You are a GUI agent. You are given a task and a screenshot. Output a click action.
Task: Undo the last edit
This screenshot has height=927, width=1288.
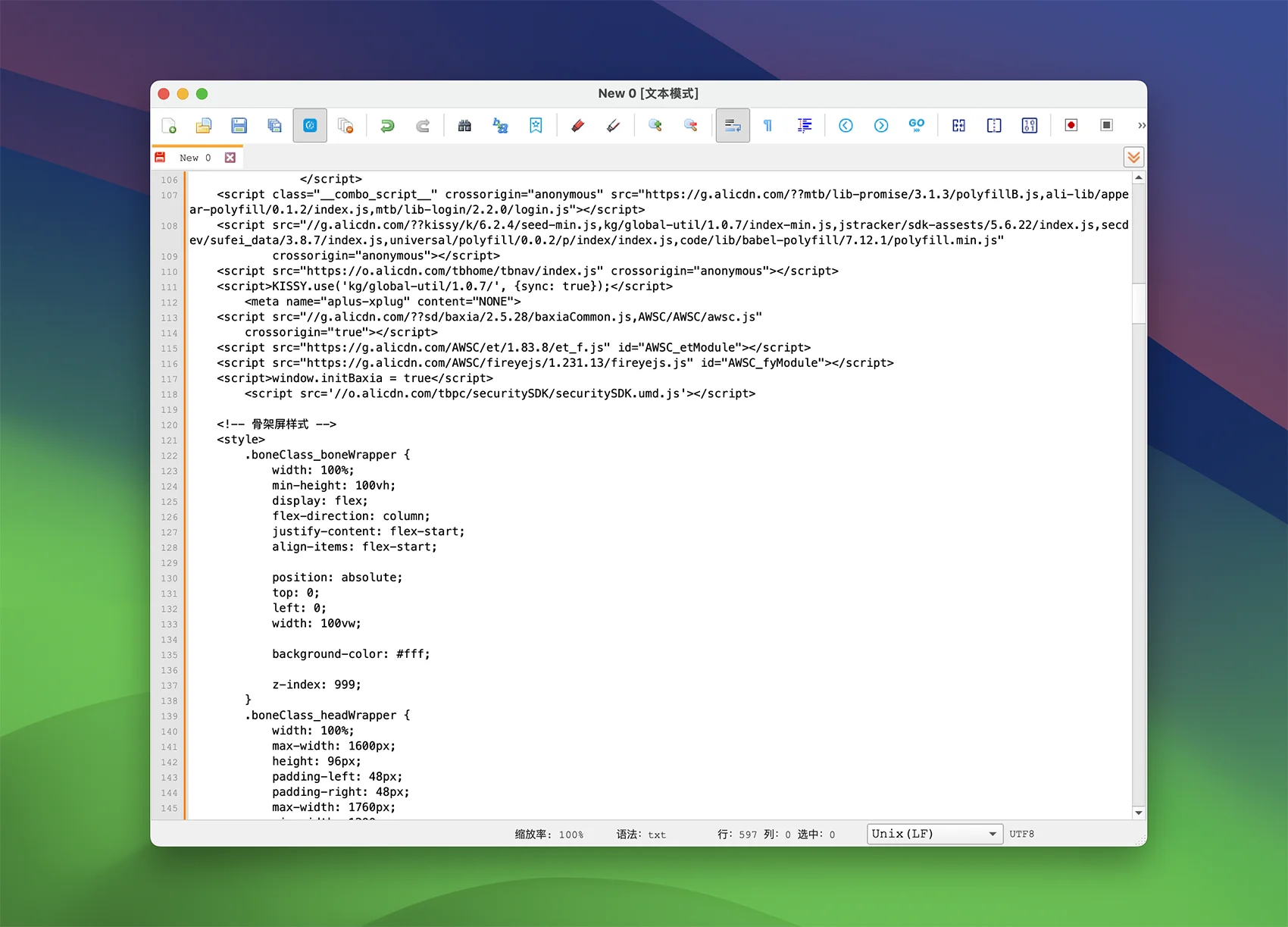[387, 126]
